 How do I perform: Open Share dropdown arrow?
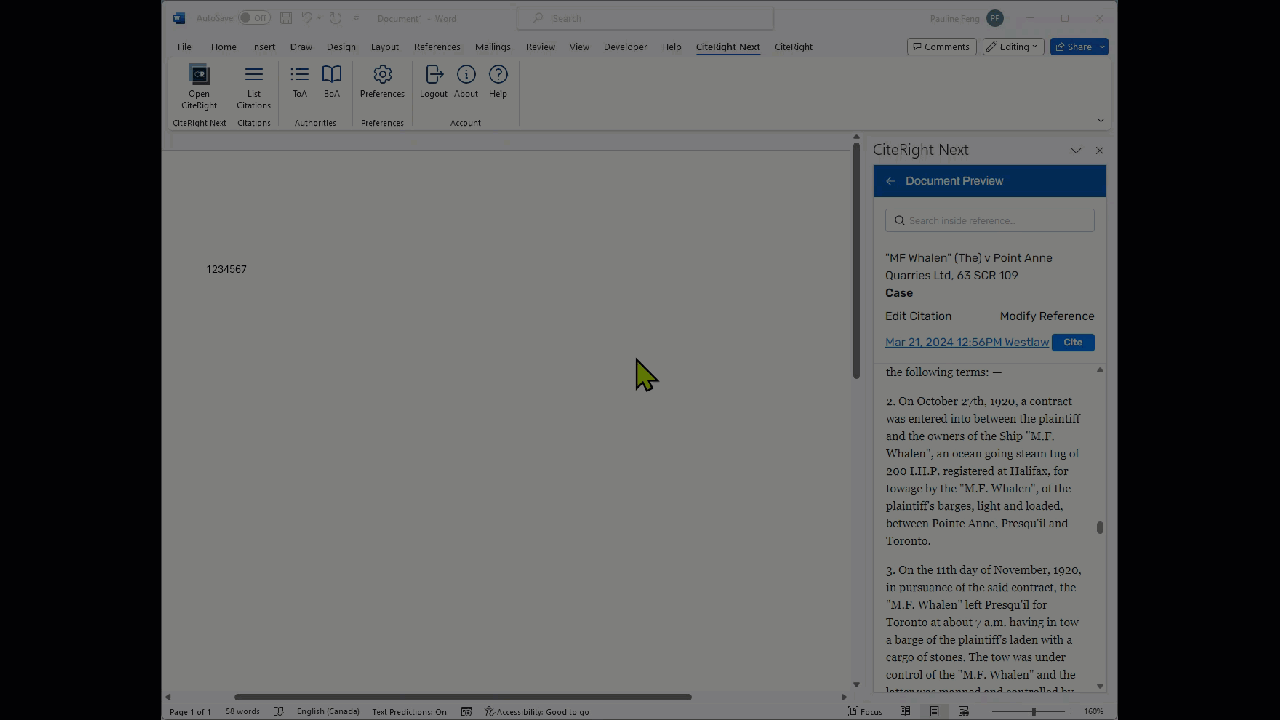(x=1102, y=47)
